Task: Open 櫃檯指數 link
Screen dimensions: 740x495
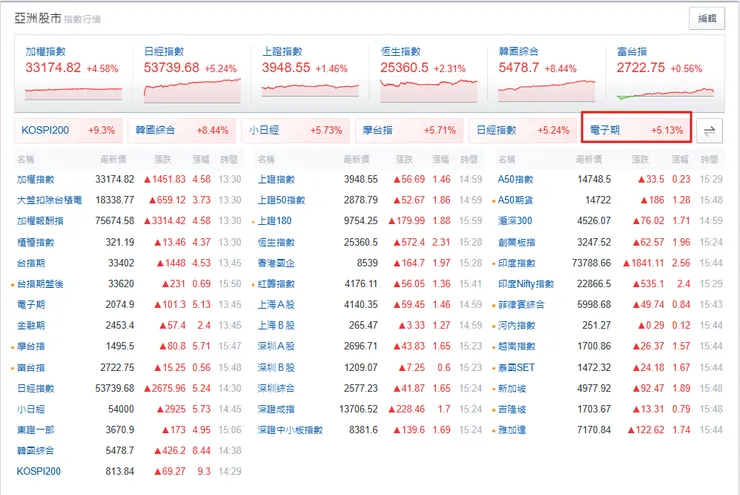Action: 36,243
